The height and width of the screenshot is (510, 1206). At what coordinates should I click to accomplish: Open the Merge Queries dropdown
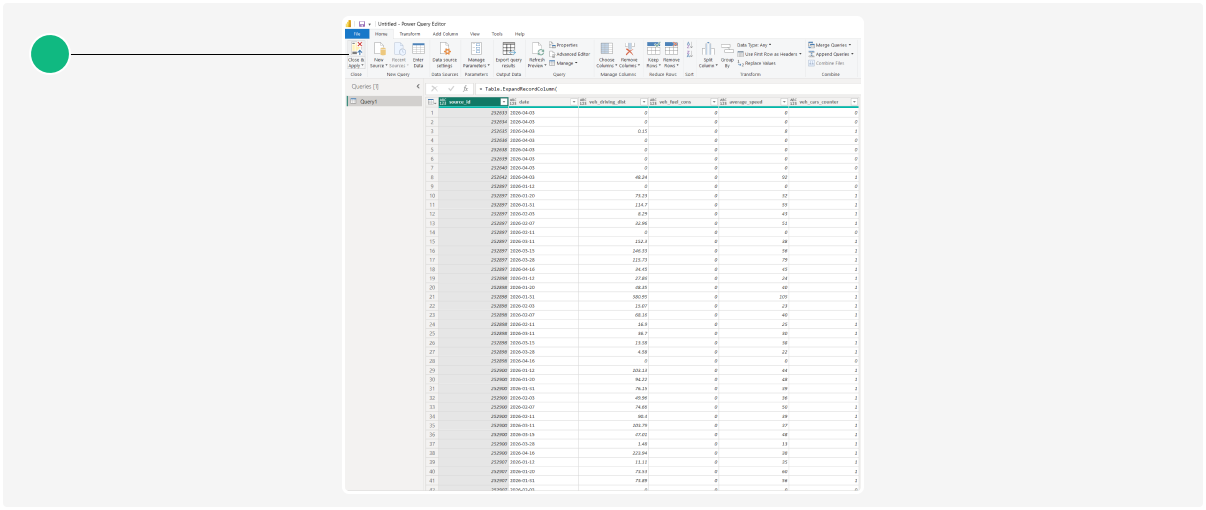829,45
